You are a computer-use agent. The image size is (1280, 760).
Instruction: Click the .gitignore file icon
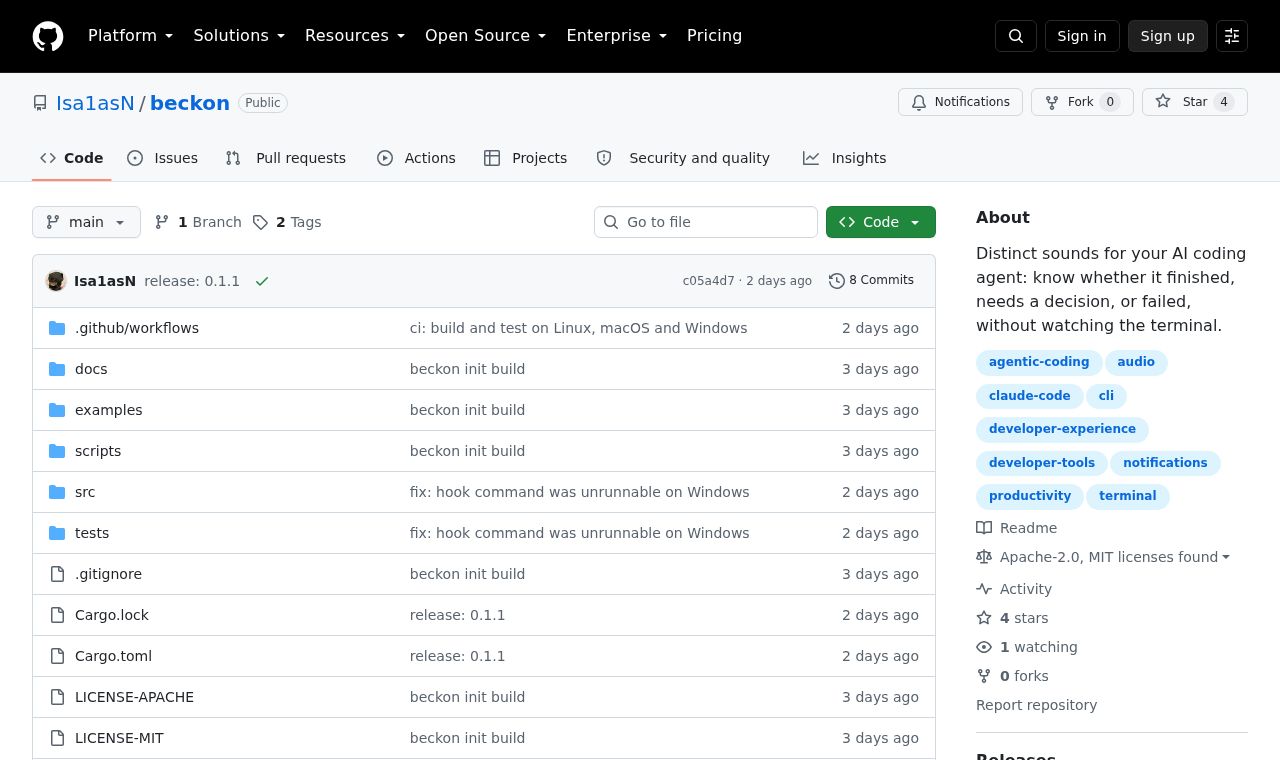click(x=57, y=574)
